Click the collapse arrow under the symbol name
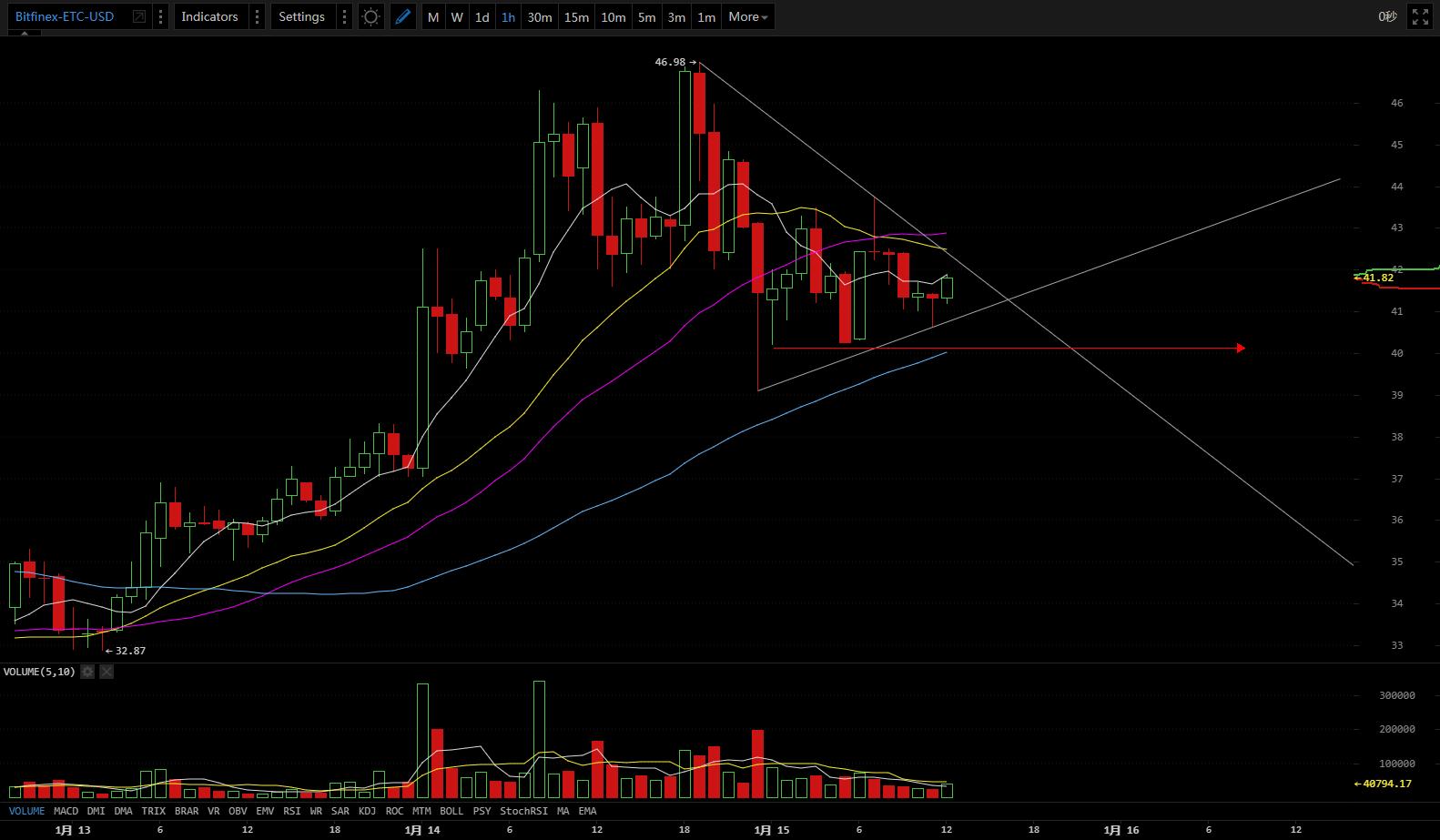The height and width of the screenshot is (840, 1440). coord(25,33)
